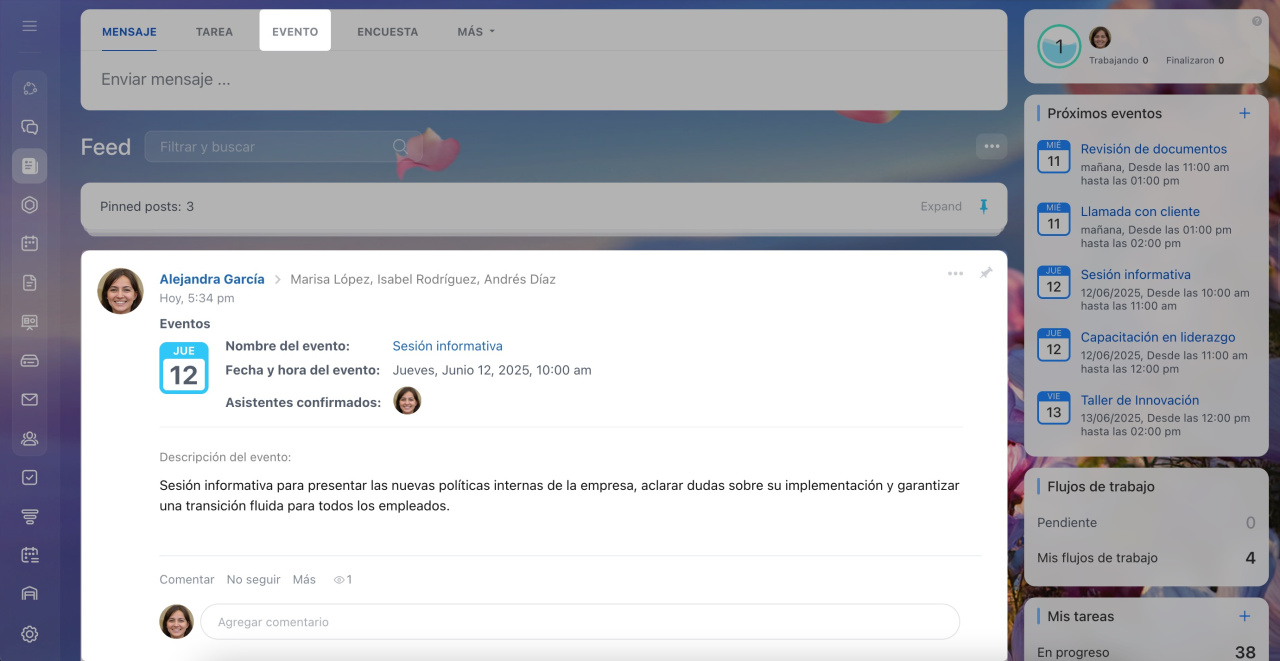This screenshot has width=1280, height=661.
Task: Click the Filtrar y buscar field
Action: pyautogui.click(x=283, y=147)
